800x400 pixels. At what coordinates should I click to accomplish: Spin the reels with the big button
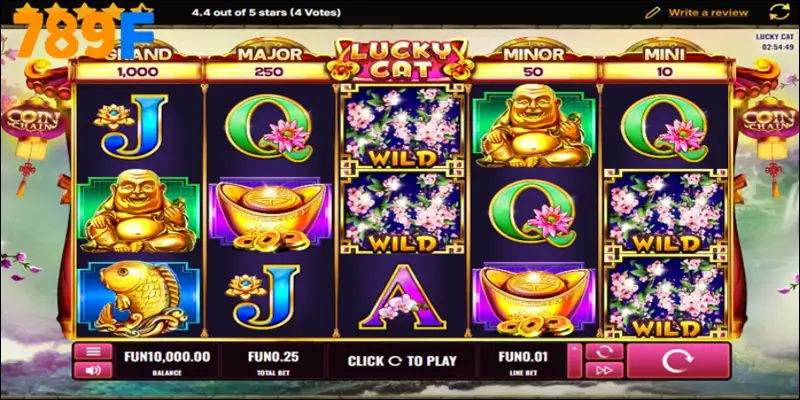tap(678, 361)
